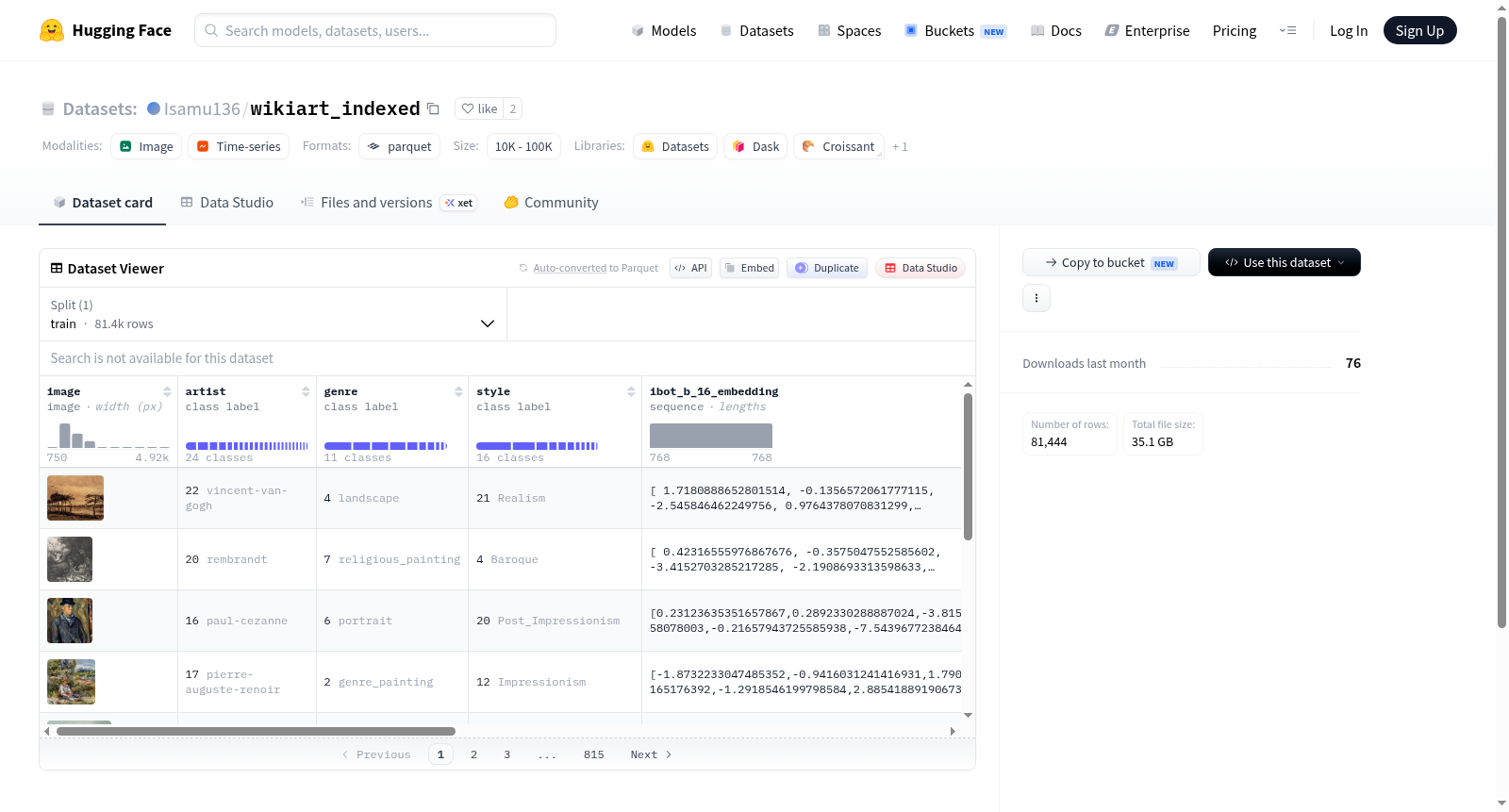Open the Split train dropdown
Screen dimensions: 1509x812
(x=273, y=314)
